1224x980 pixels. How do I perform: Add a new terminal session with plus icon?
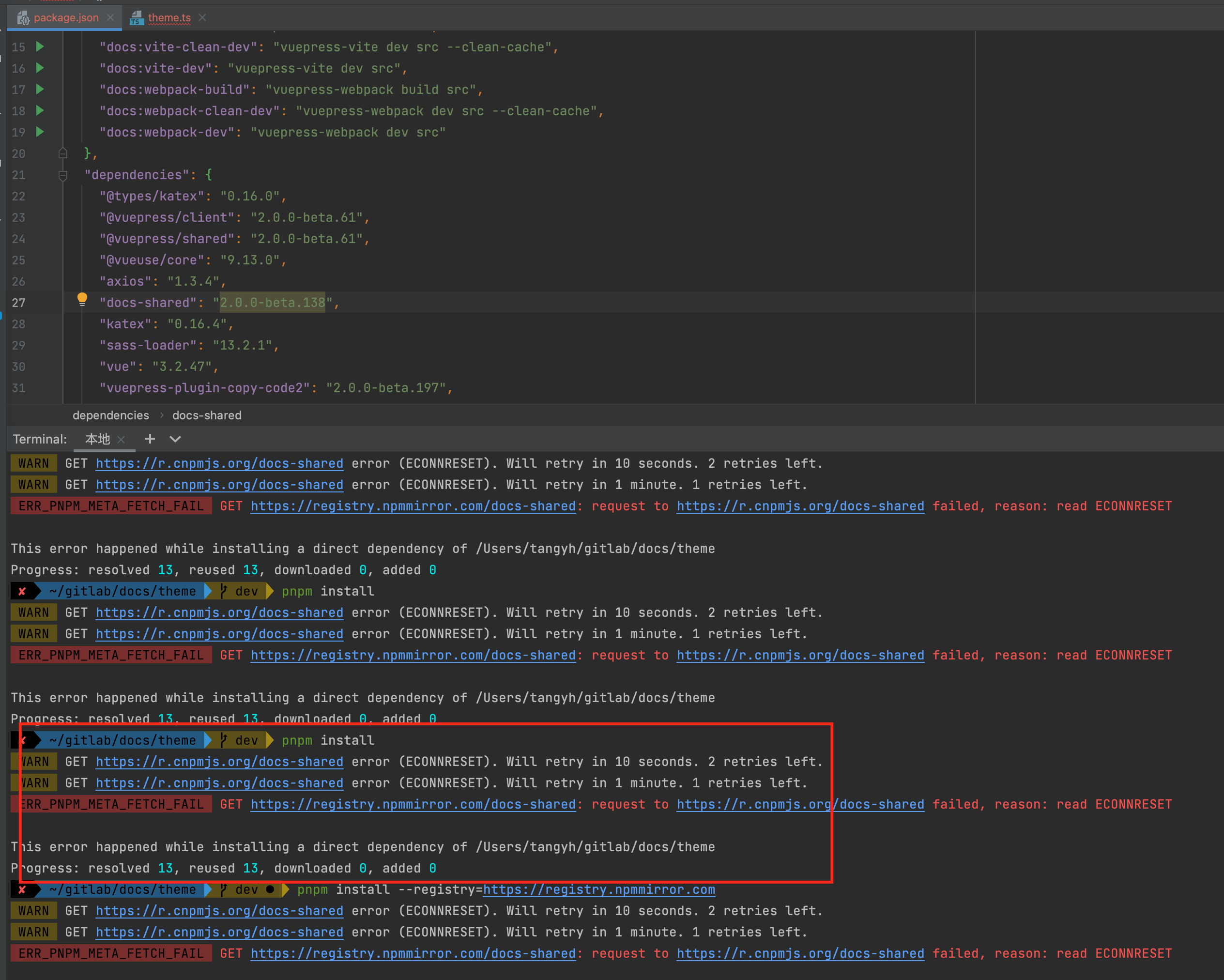[150, 439]
